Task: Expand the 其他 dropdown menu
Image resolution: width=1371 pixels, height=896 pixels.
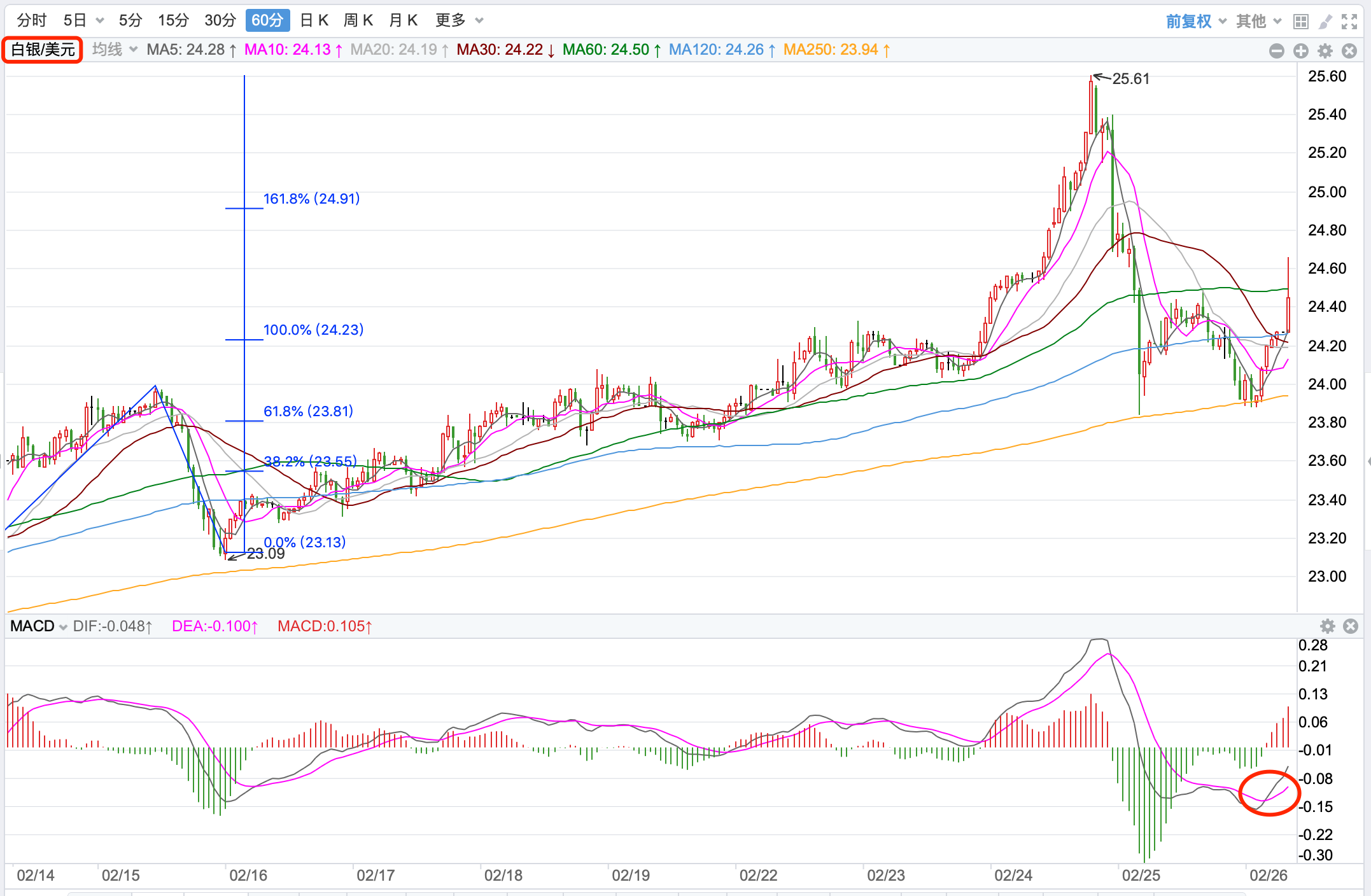Action: tap(1258, 21)
